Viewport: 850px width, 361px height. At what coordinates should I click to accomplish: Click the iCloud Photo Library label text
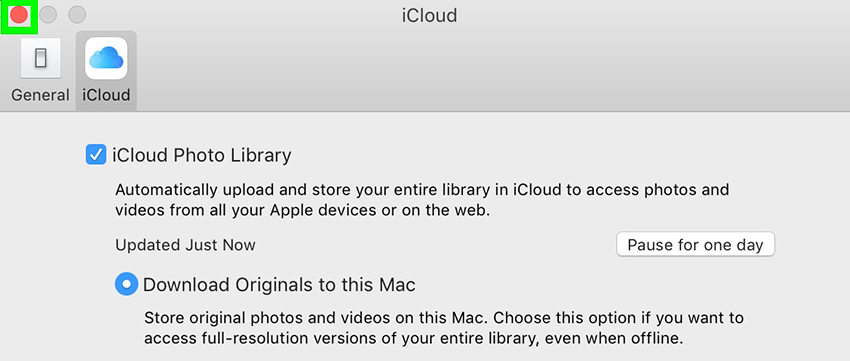click(x=202, y=156)
